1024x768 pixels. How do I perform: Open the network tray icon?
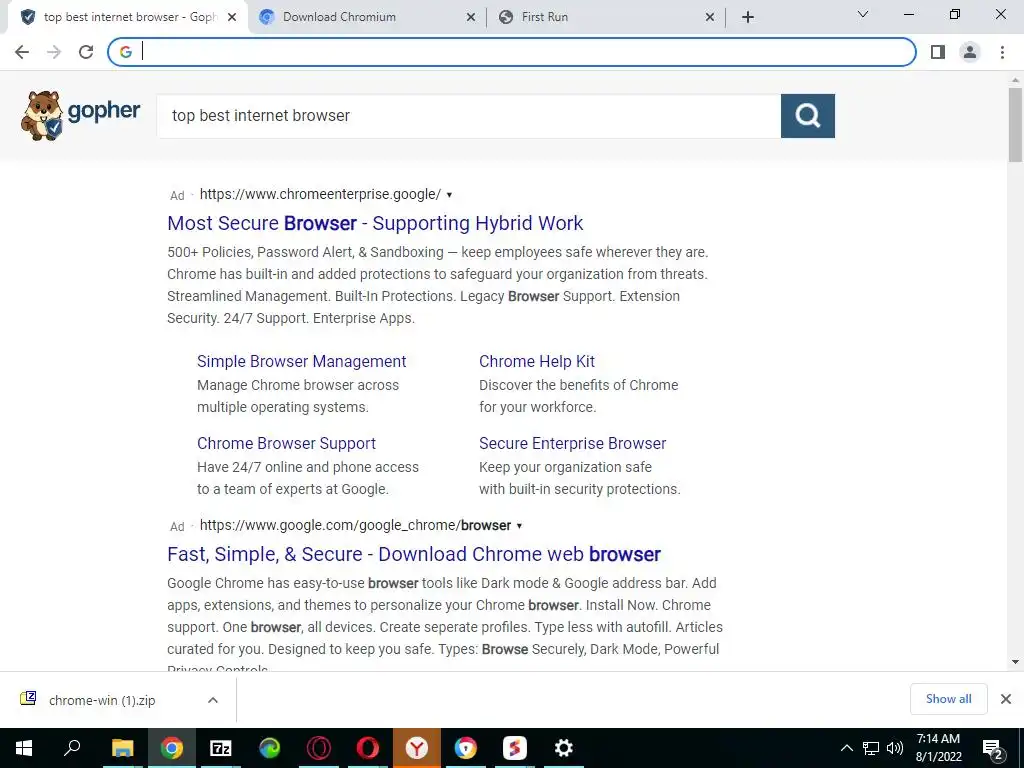pyautogui.click(x=871, y=748)
